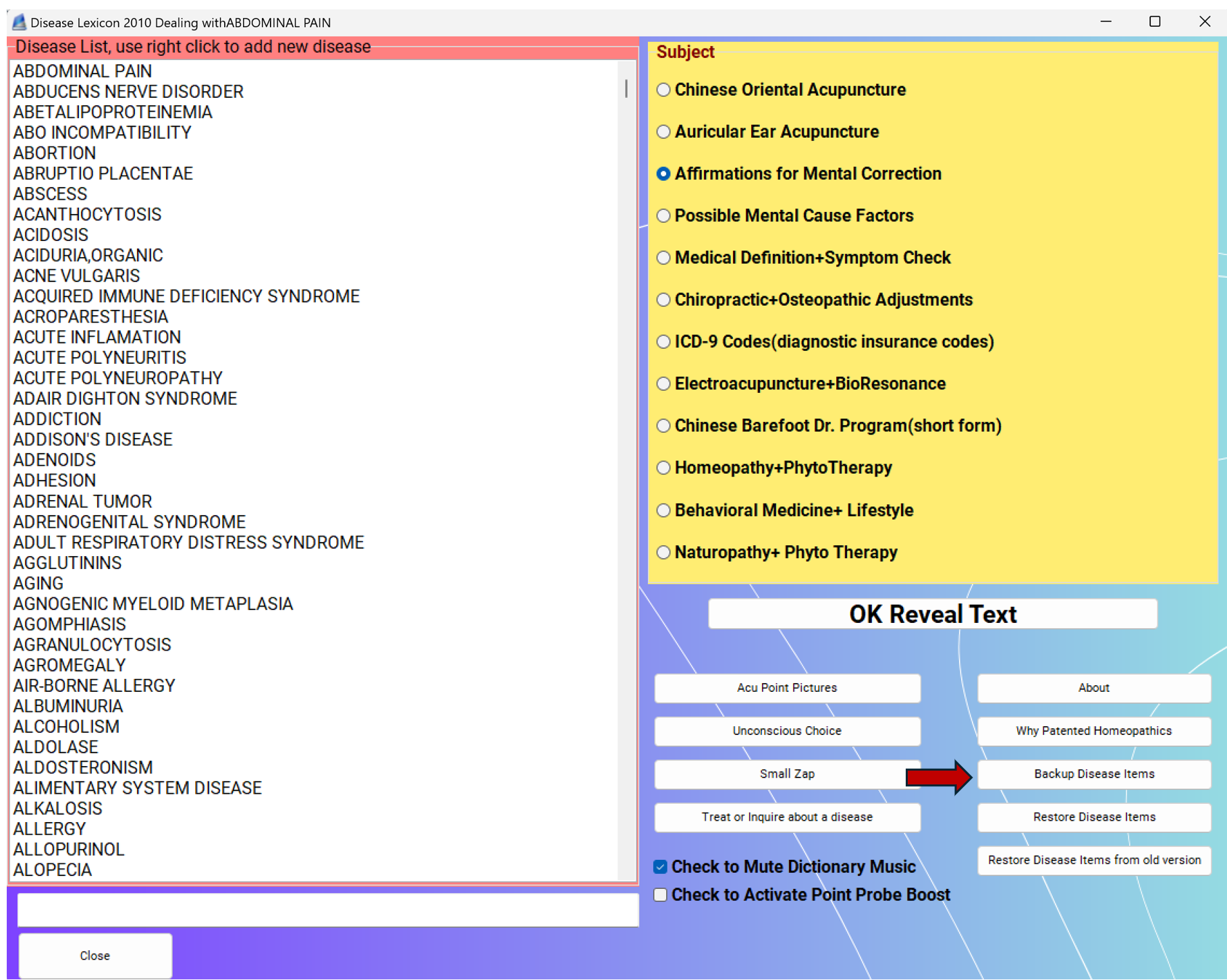Select ACNE VULGARIS in the disease list
1227x980 pixels.
(x=77, y=276)
